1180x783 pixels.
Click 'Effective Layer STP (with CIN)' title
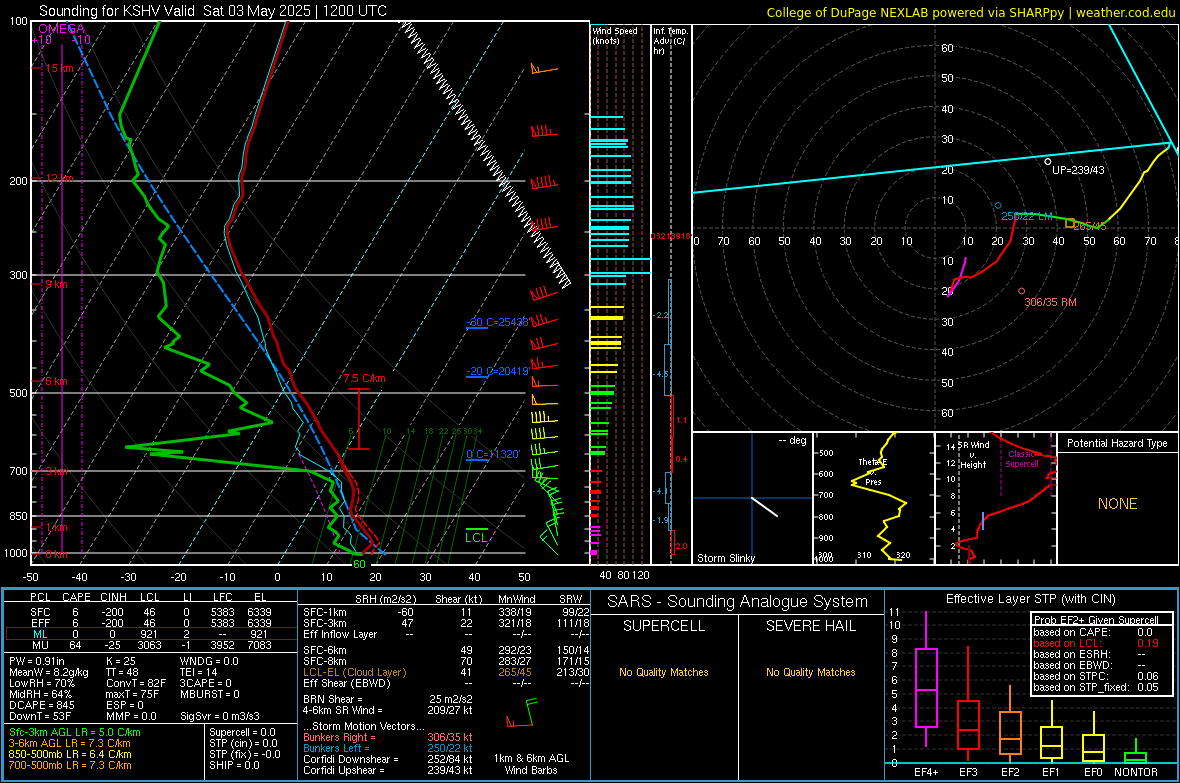pos(1030,599)
